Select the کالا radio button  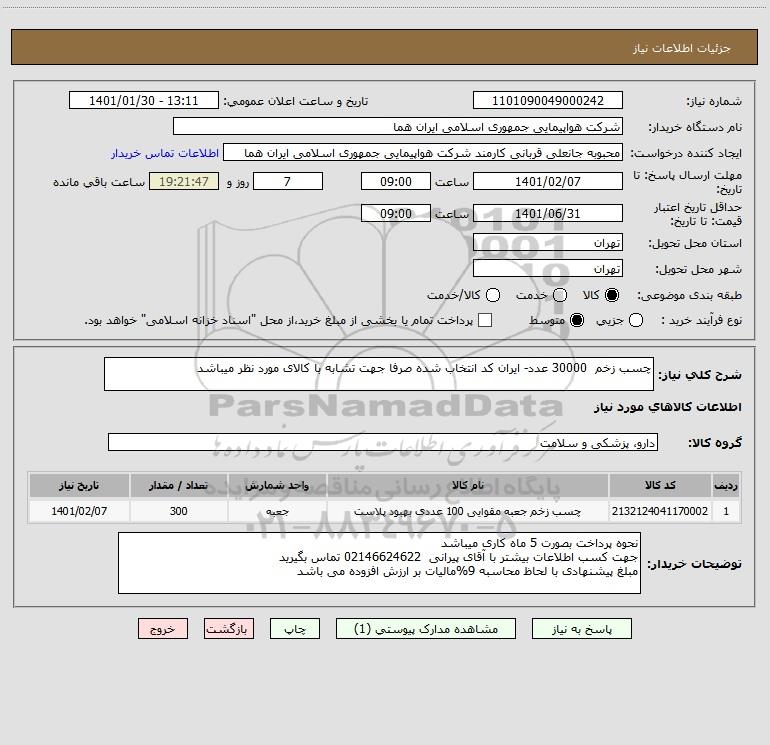612,295
